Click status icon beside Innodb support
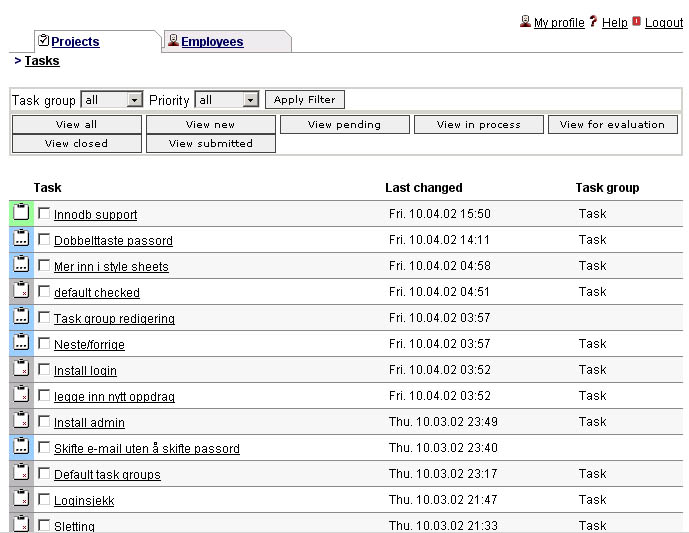This screenshot has width=689, height=533. (x=21, y=212)
